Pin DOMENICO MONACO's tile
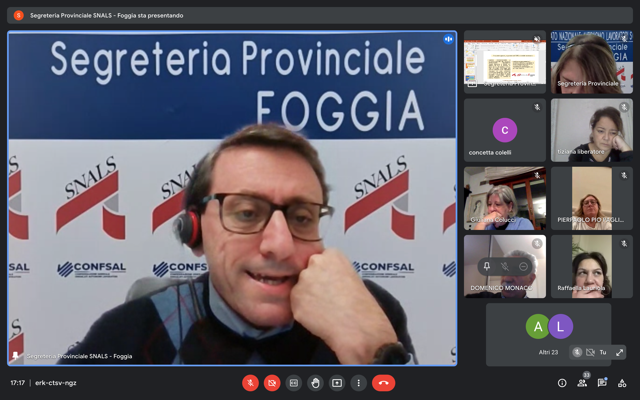This screenshot has width=640, height=400. [487, 267]
